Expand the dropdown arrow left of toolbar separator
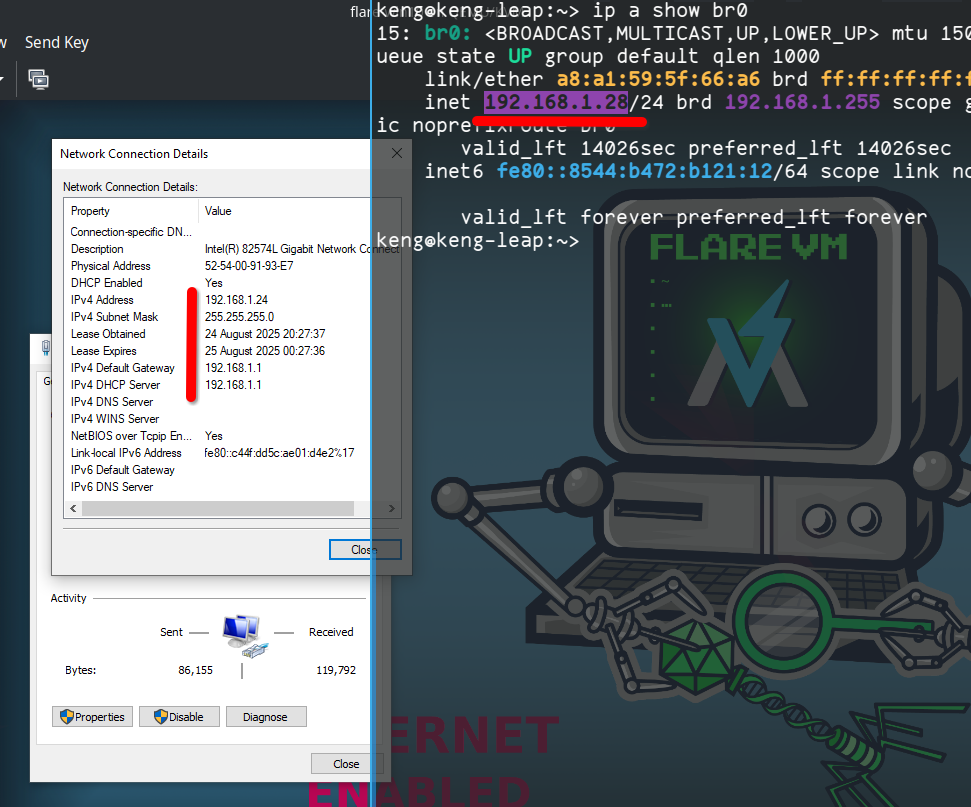971x807 pixels. pos(3,78)
